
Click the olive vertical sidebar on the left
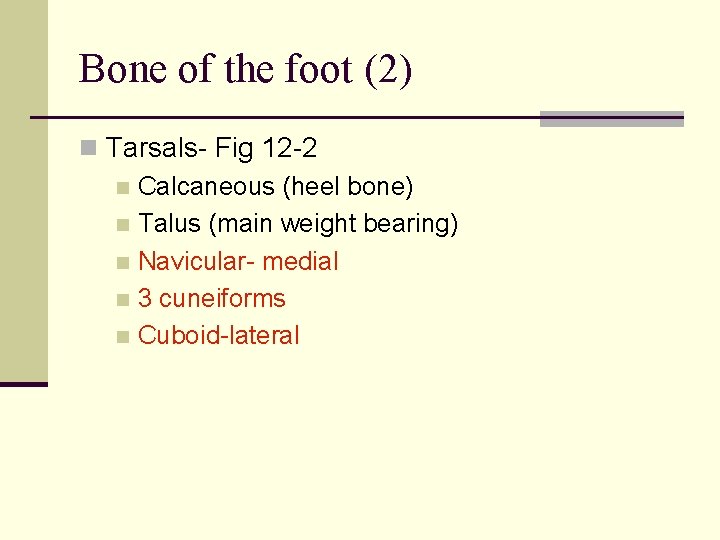[x=23, y=190]
